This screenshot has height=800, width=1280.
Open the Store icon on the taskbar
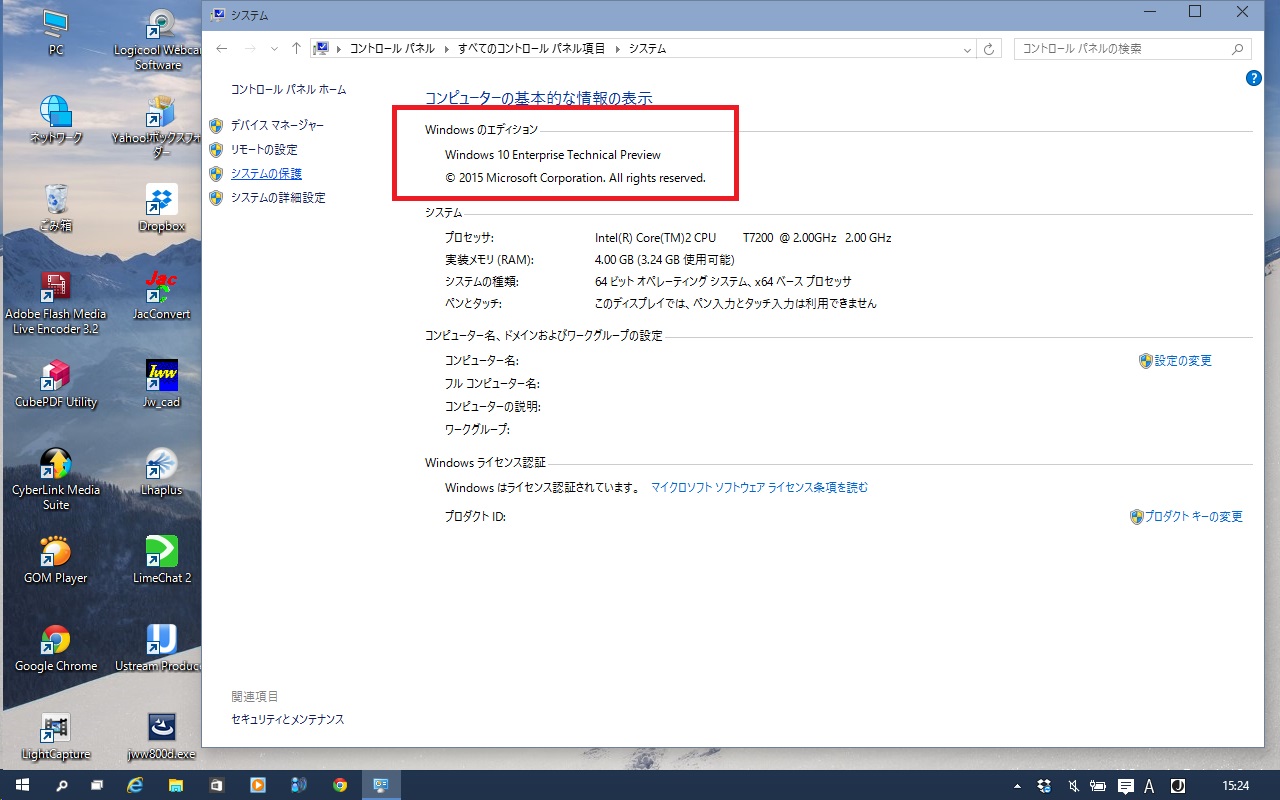pos(216,785)
